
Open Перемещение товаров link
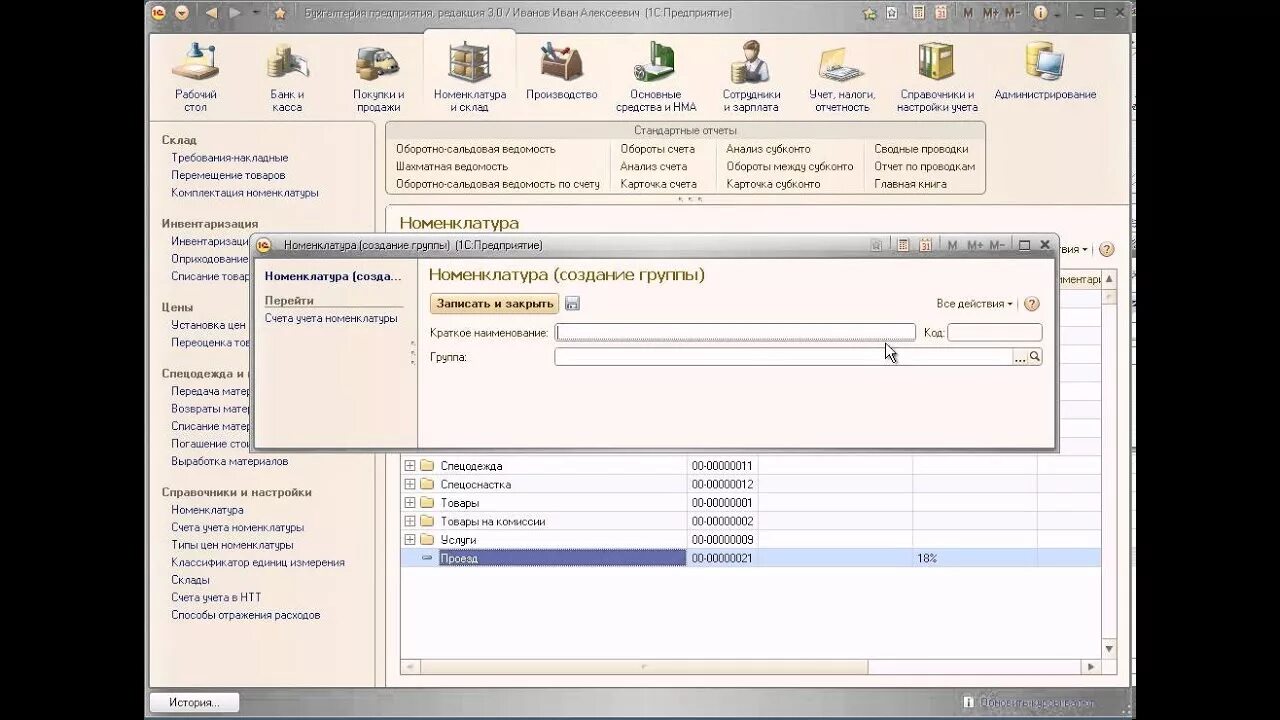228,175
